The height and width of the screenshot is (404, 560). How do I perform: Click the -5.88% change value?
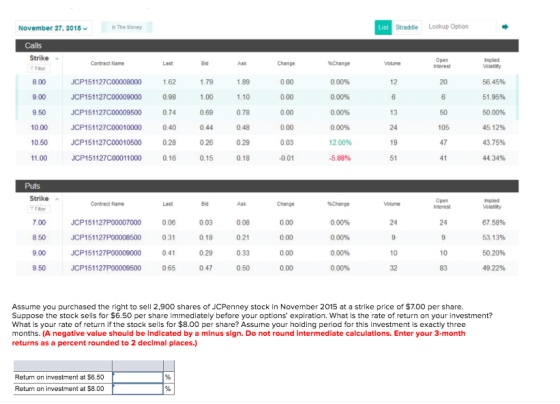[340, 158]
